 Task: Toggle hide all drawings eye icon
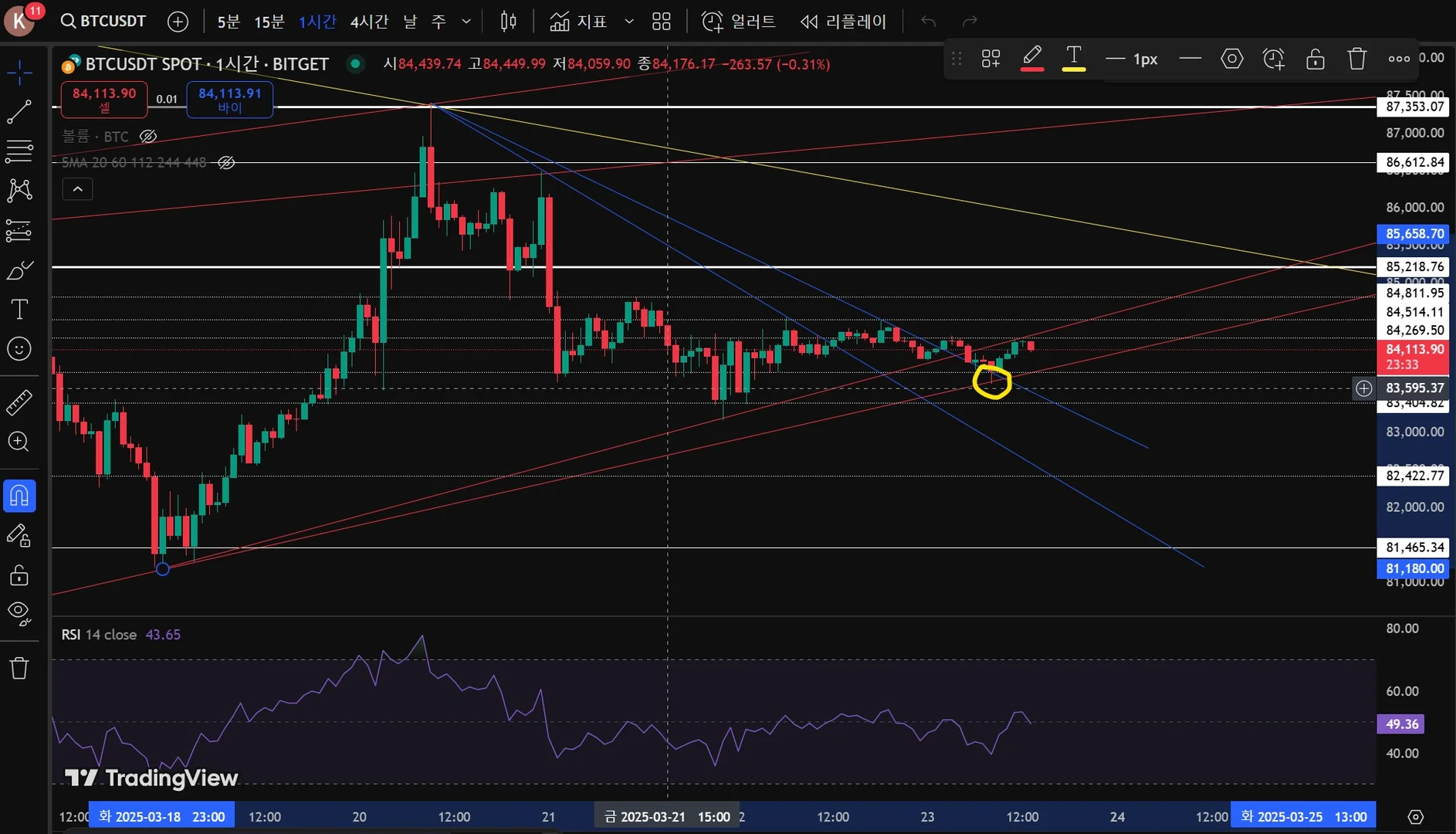pyautogui.click(x=19, y=614)
